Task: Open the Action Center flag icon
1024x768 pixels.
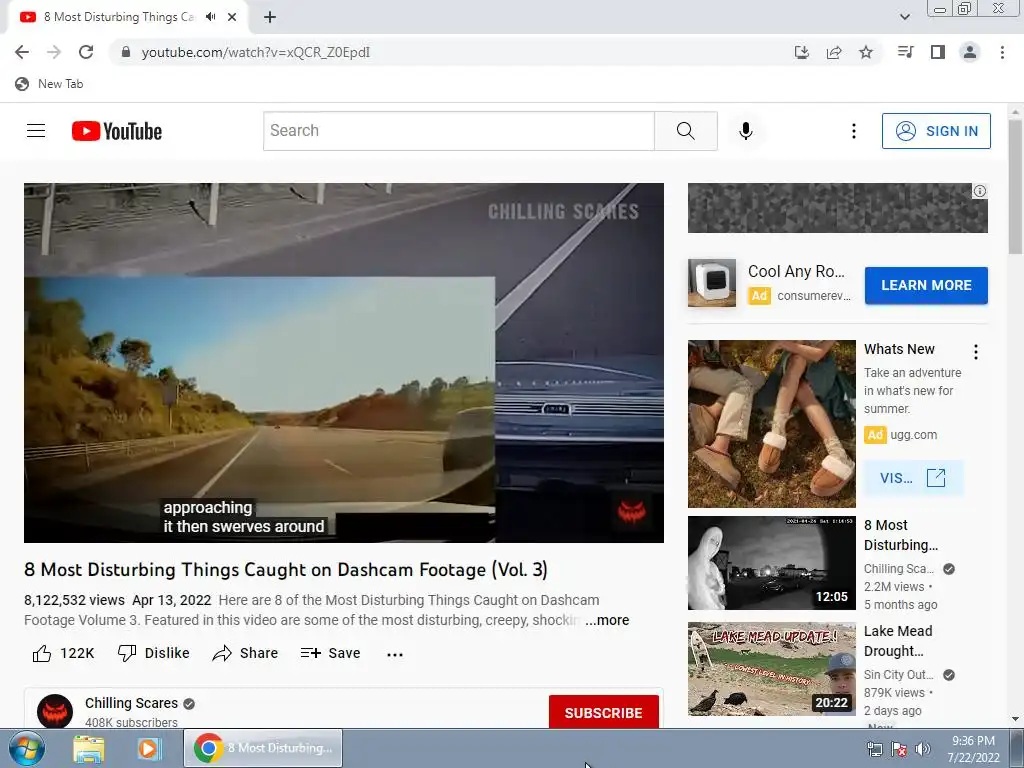Action: click(899, 749)
